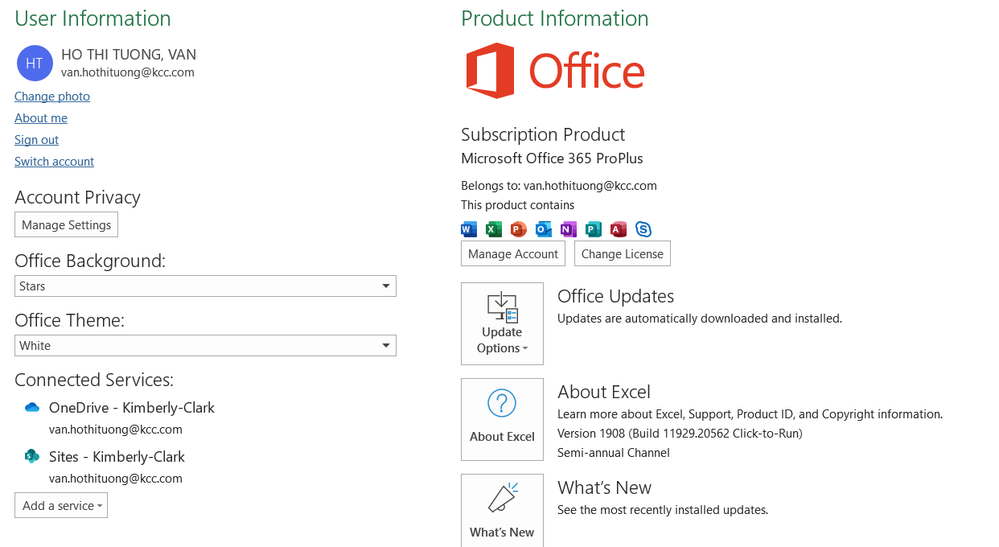Click the About Excel button

pyautogui.click(x=502, y=419)
